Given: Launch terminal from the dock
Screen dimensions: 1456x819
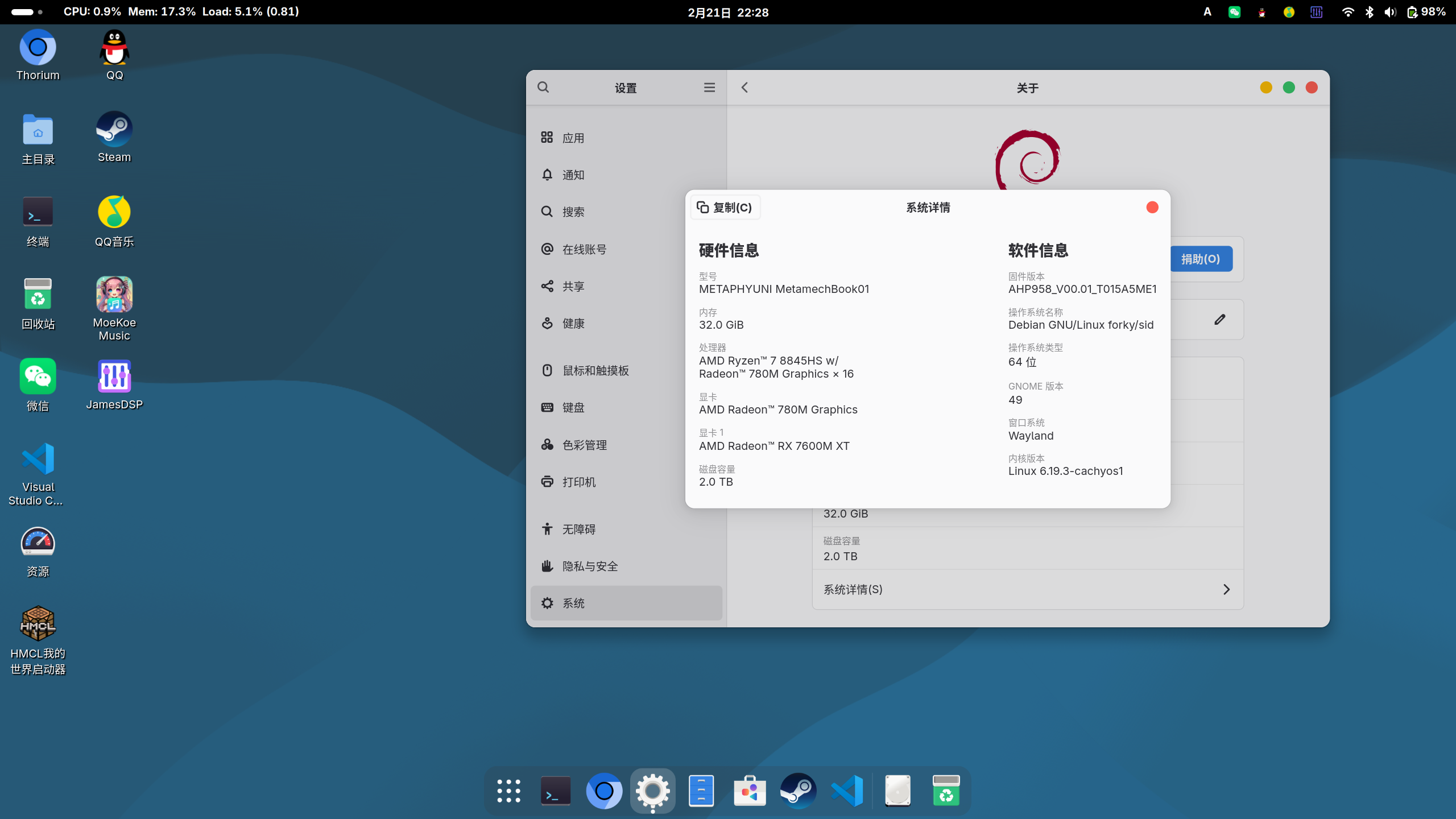Looking at the screenshot, I should pyautogui.click(x=556, y=791).
